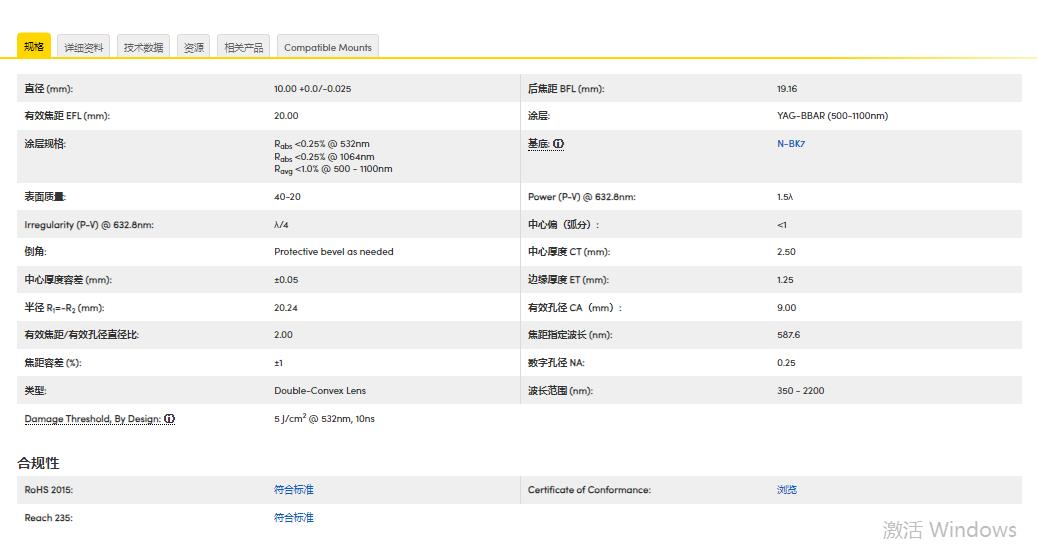This screenshot has height=546, width=1037.
Task: Select coating value YAG-BBAR (500-1100nm)
Action: (x=833, y=116)
